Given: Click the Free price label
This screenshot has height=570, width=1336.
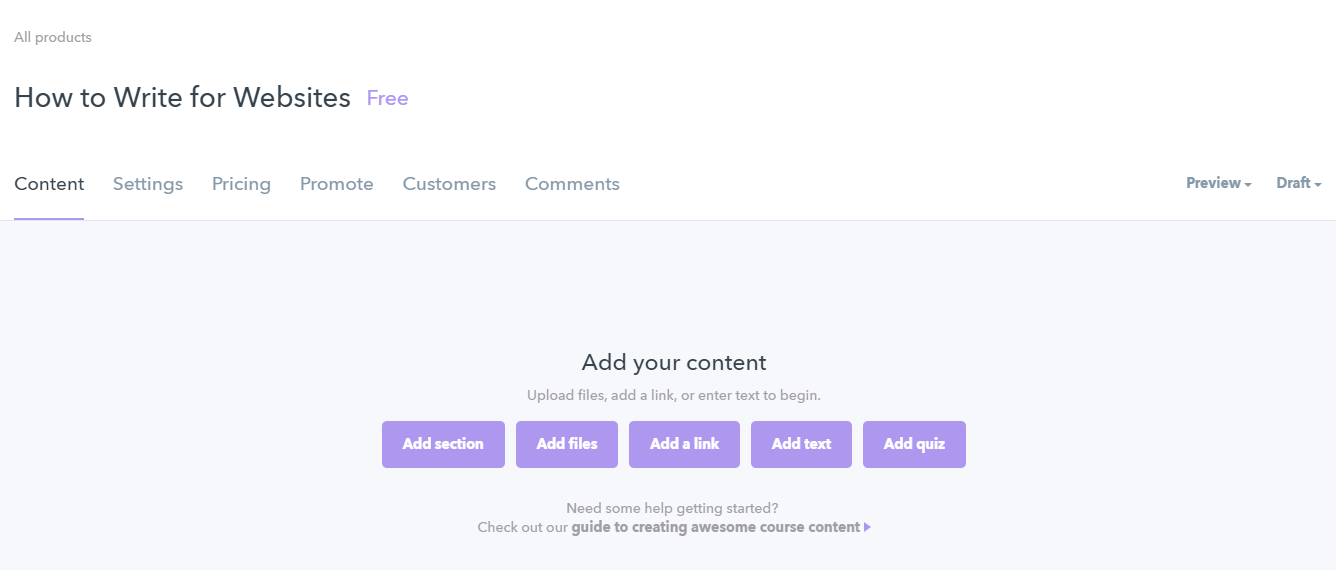Looking at the screenshot, I should pos(387,98).
